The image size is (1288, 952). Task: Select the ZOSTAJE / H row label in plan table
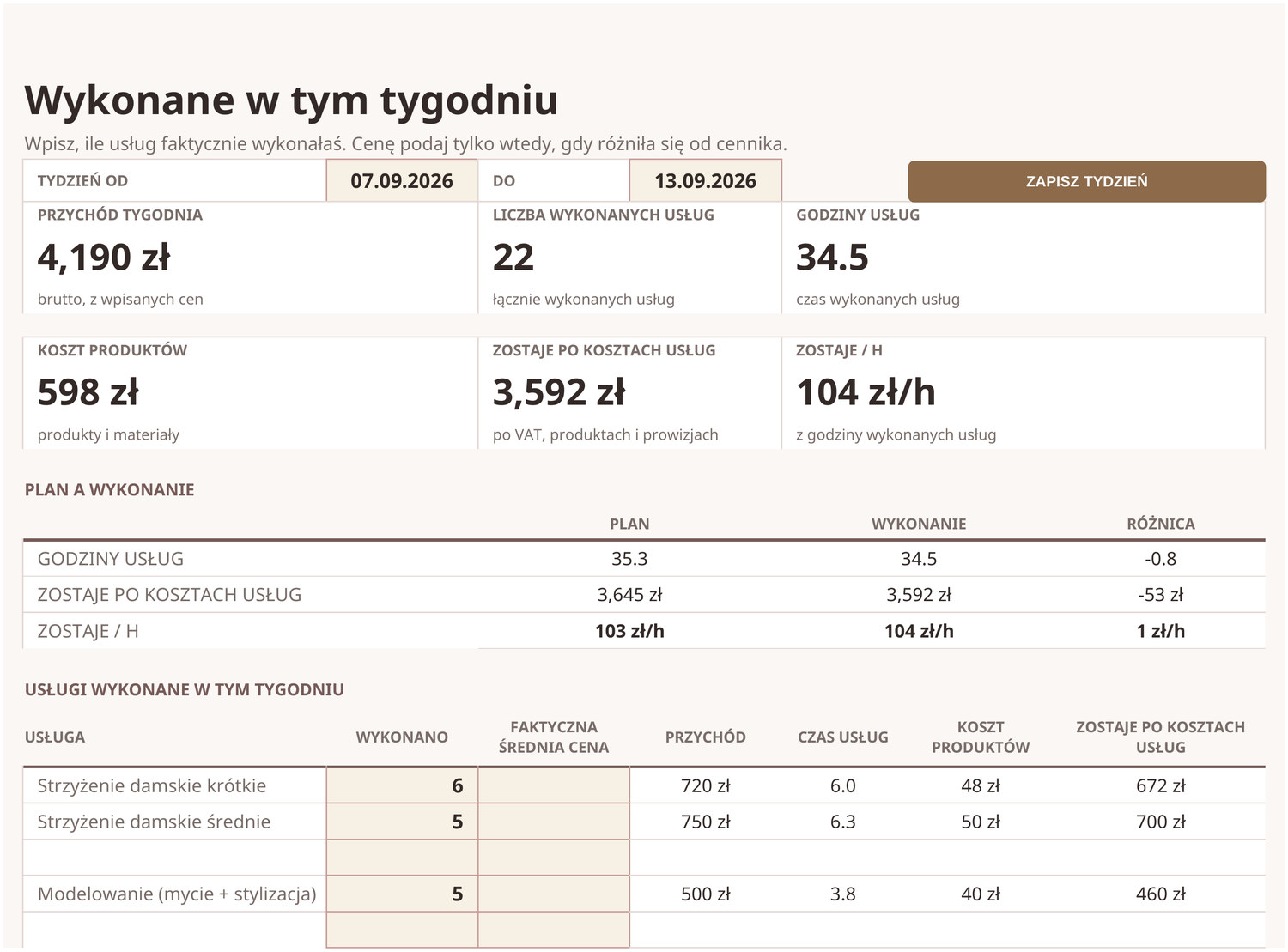coord(88,631)
